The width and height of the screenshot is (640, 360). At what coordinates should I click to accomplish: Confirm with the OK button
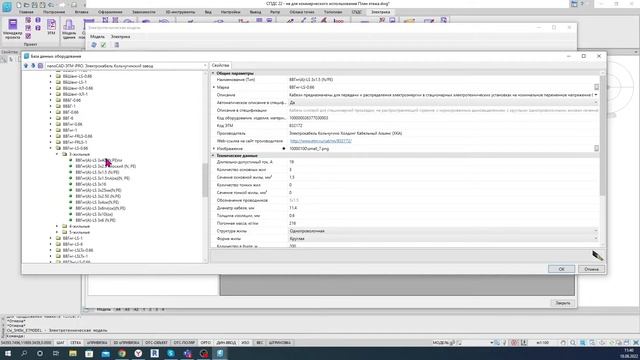[561, 269]
